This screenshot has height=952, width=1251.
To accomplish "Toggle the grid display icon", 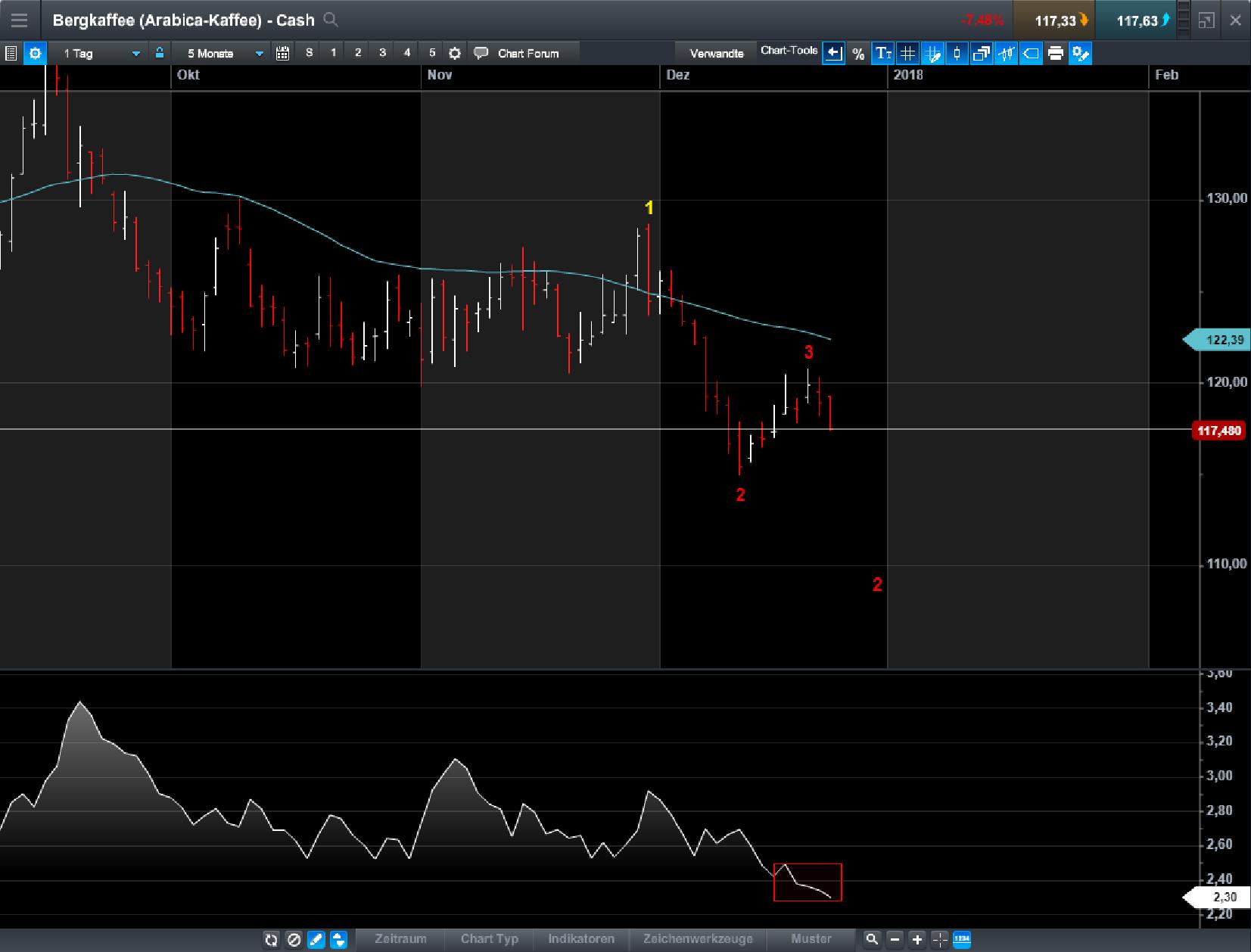I will coord(907,53).
